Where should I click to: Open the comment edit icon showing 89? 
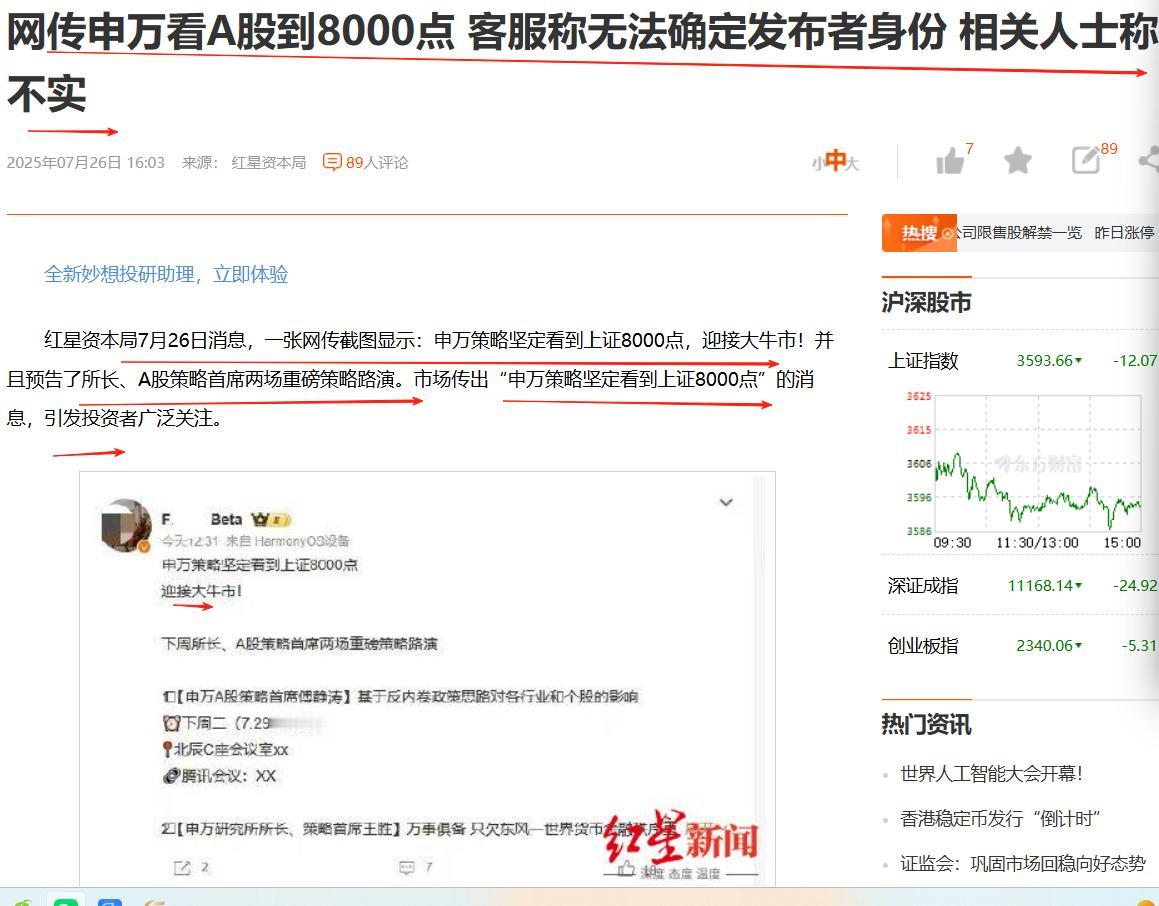point(1086,160)
